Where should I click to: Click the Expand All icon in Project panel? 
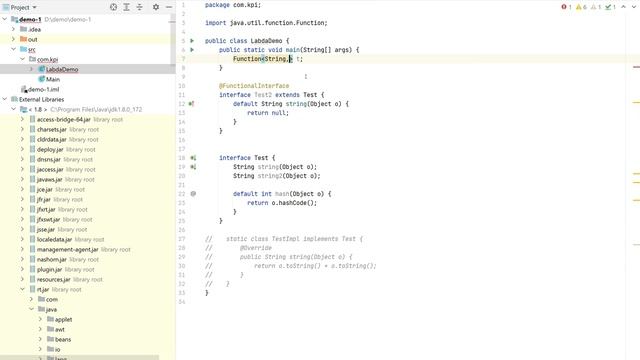[x=127, y=7]
